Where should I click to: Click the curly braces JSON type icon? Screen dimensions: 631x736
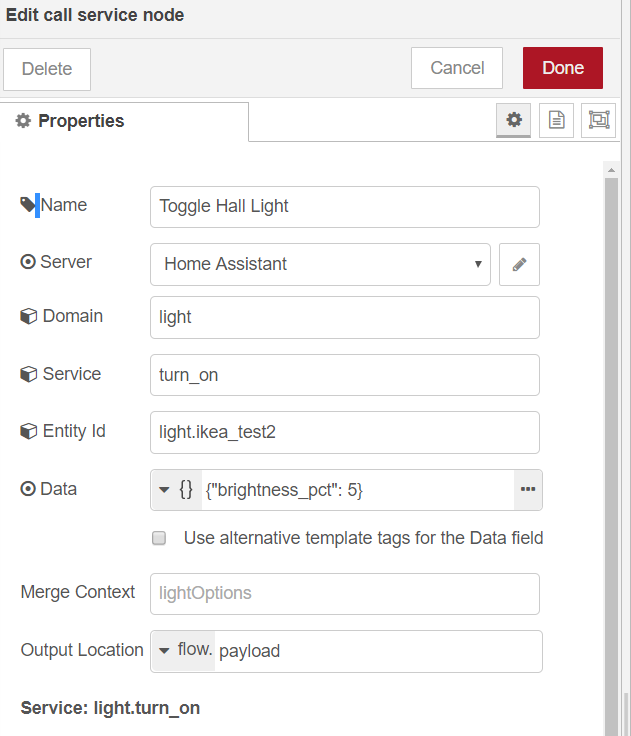point(186,490)
